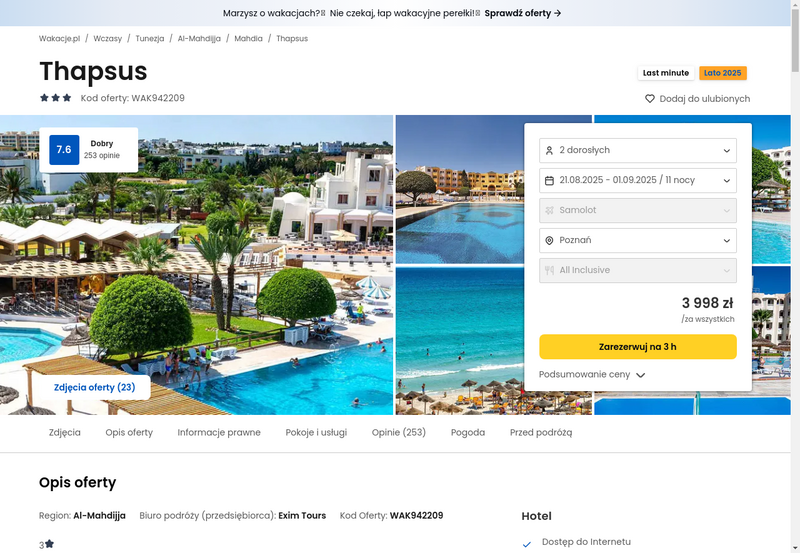This screenshot has width=800, height=553.
Task: Switch to the Opinie (253) tab
Action: point(398,432)
